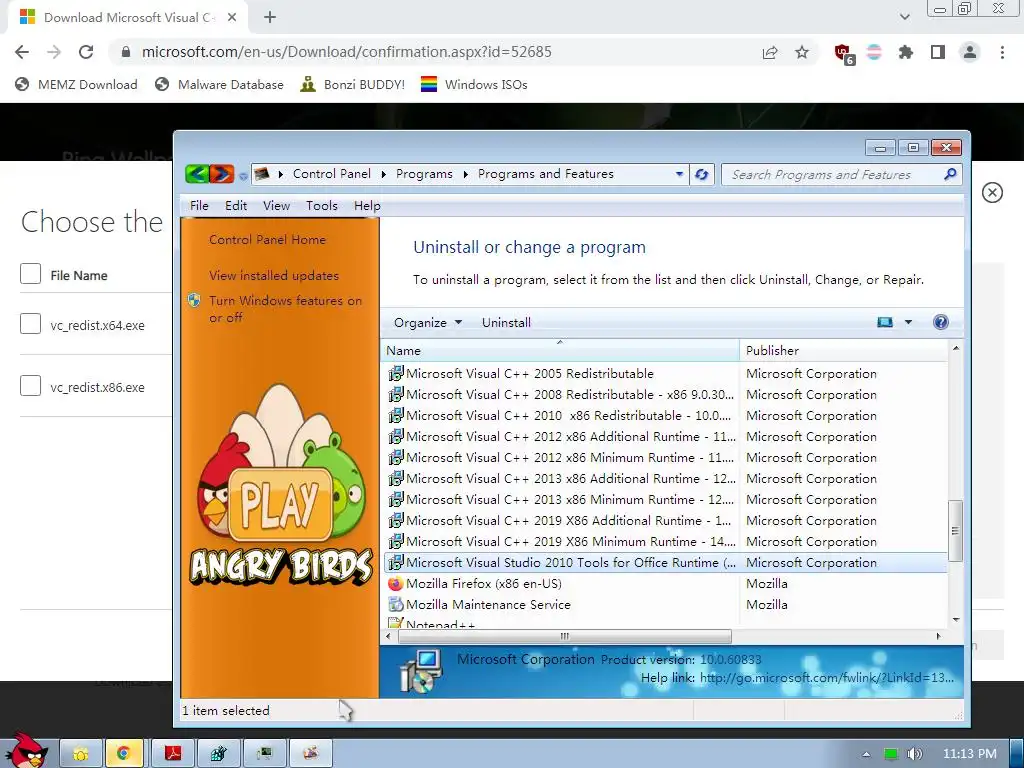Open the Adobe PDF taskbar icon
Screen dimensions: 1024x768
(x=173, y=754)
